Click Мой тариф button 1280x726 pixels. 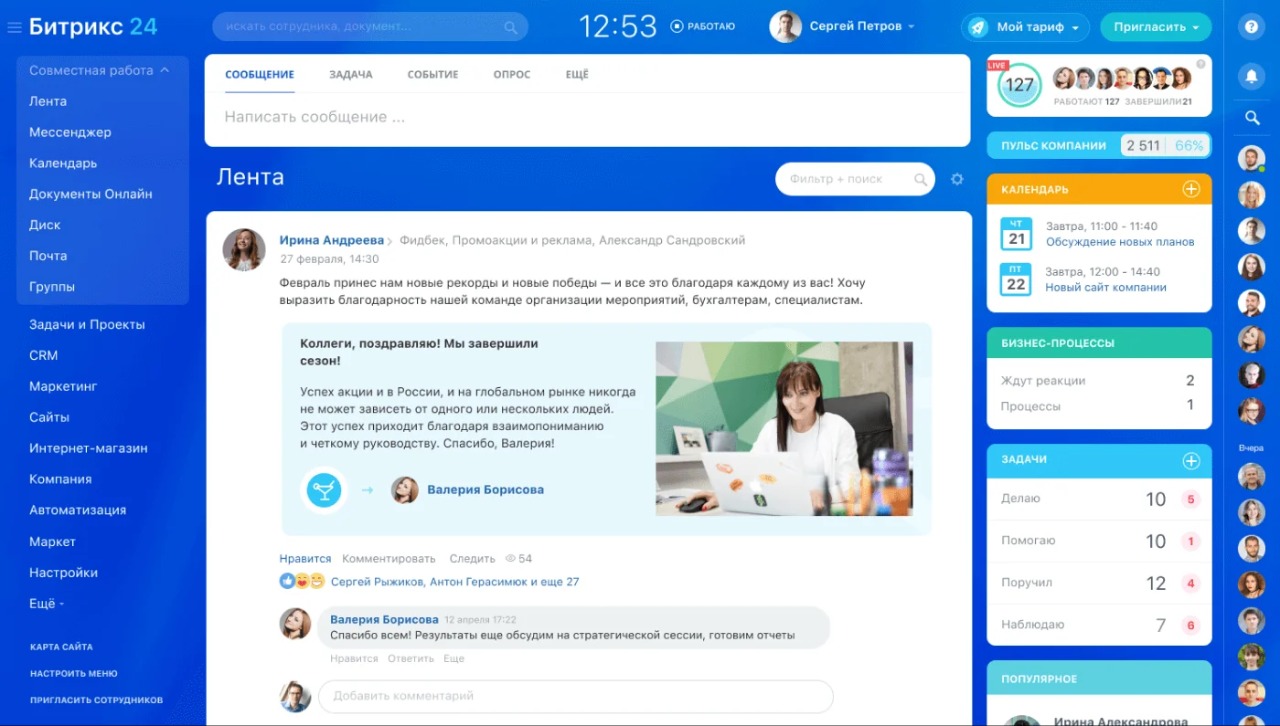click(x=1025, y=27)
